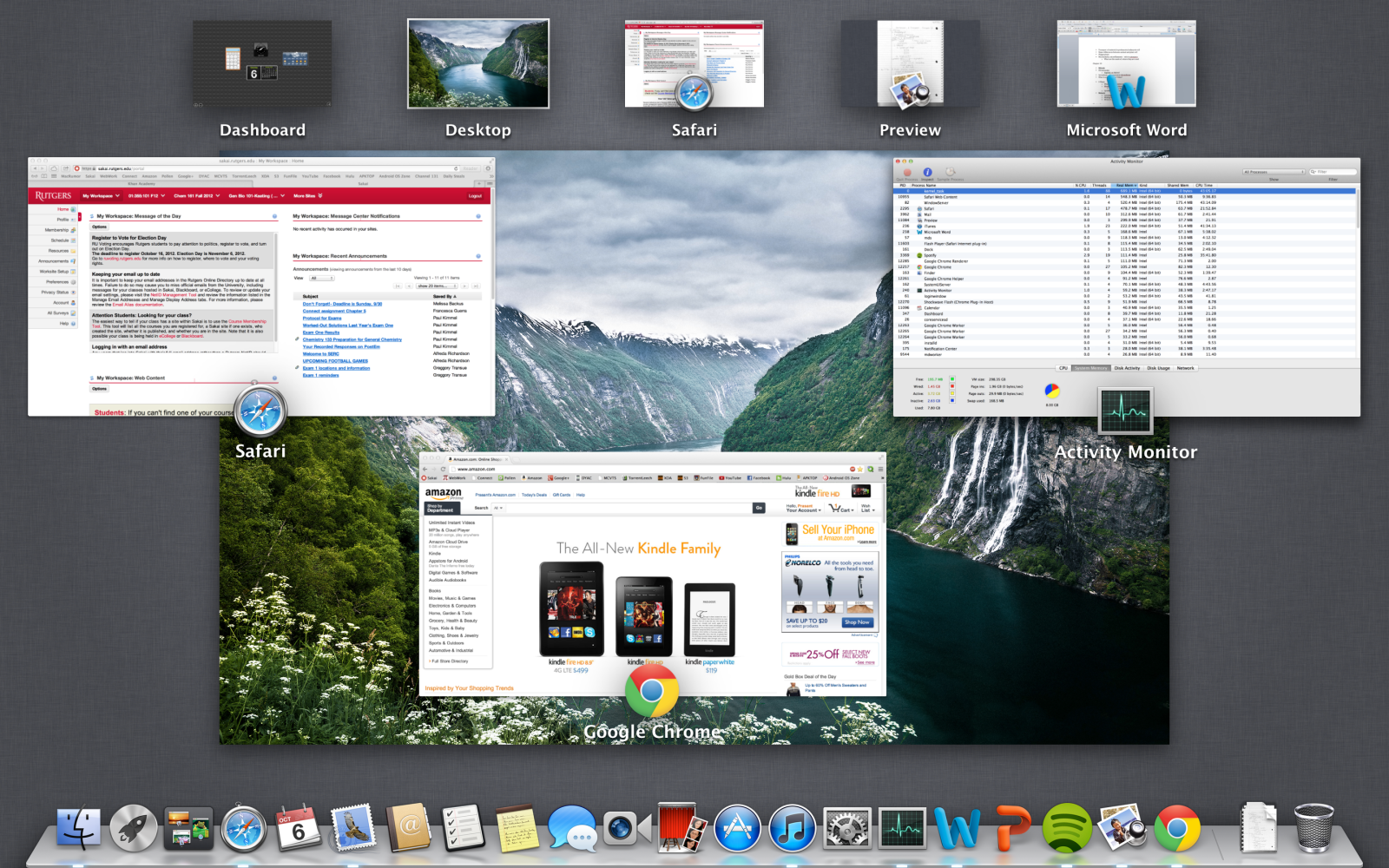Open yellow Notes pad in Dock
1389x868 pixels.
point(517,828)
